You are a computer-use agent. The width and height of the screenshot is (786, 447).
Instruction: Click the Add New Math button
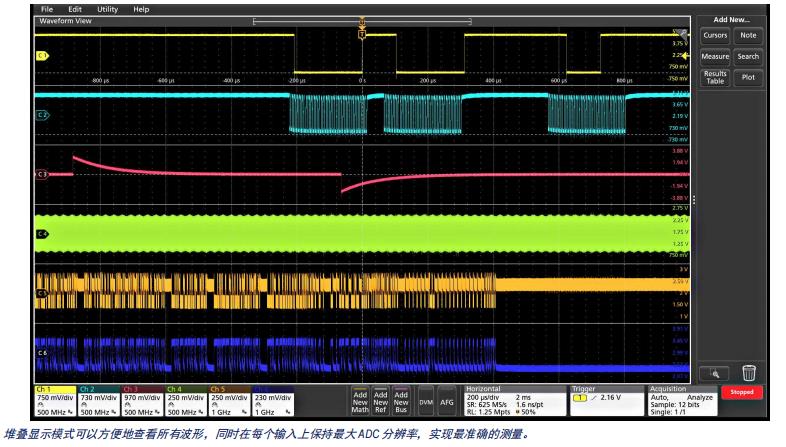coord(360,401)
